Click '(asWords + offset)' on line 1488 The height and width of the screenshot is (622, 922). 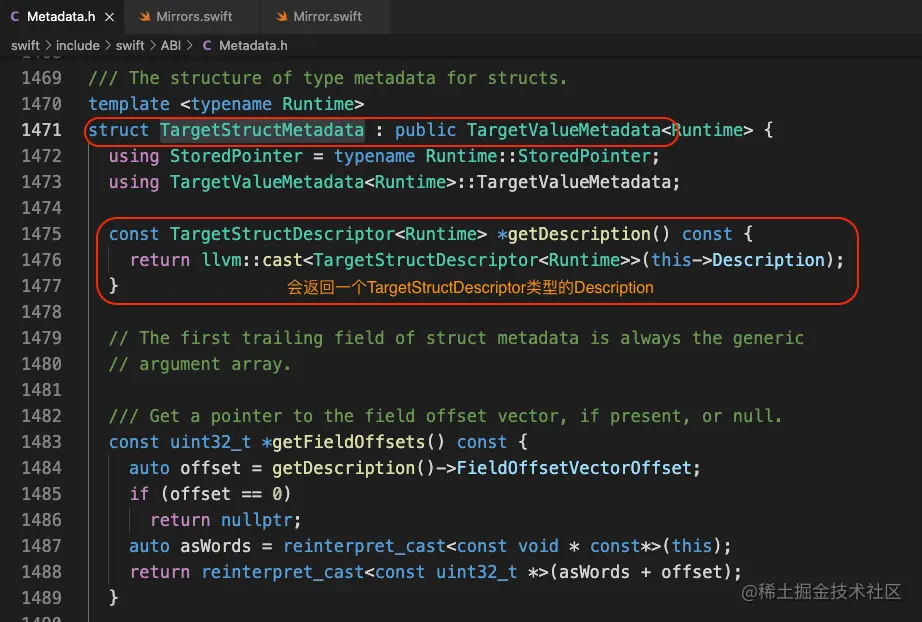pos(640,572)
